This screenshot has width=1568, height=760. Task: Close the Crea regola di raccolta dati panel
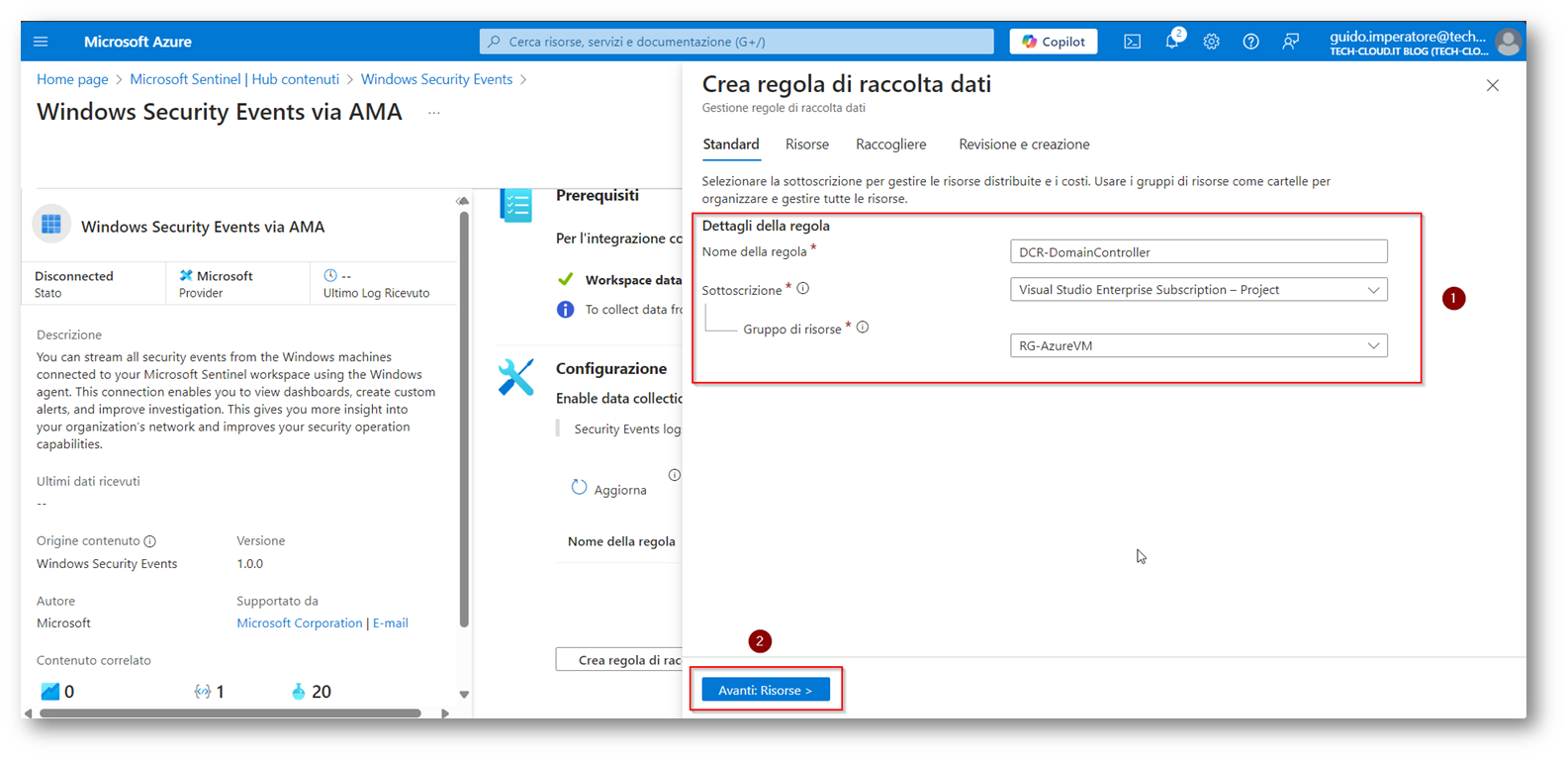(x=1493, y=86)
